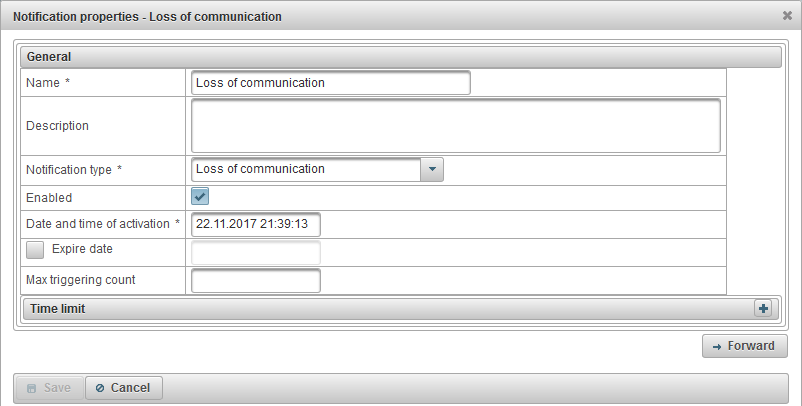This screenshot has width=802, height=406.
Task: Expand the Time limit section plus icon
Action: (x=763, y=309)
